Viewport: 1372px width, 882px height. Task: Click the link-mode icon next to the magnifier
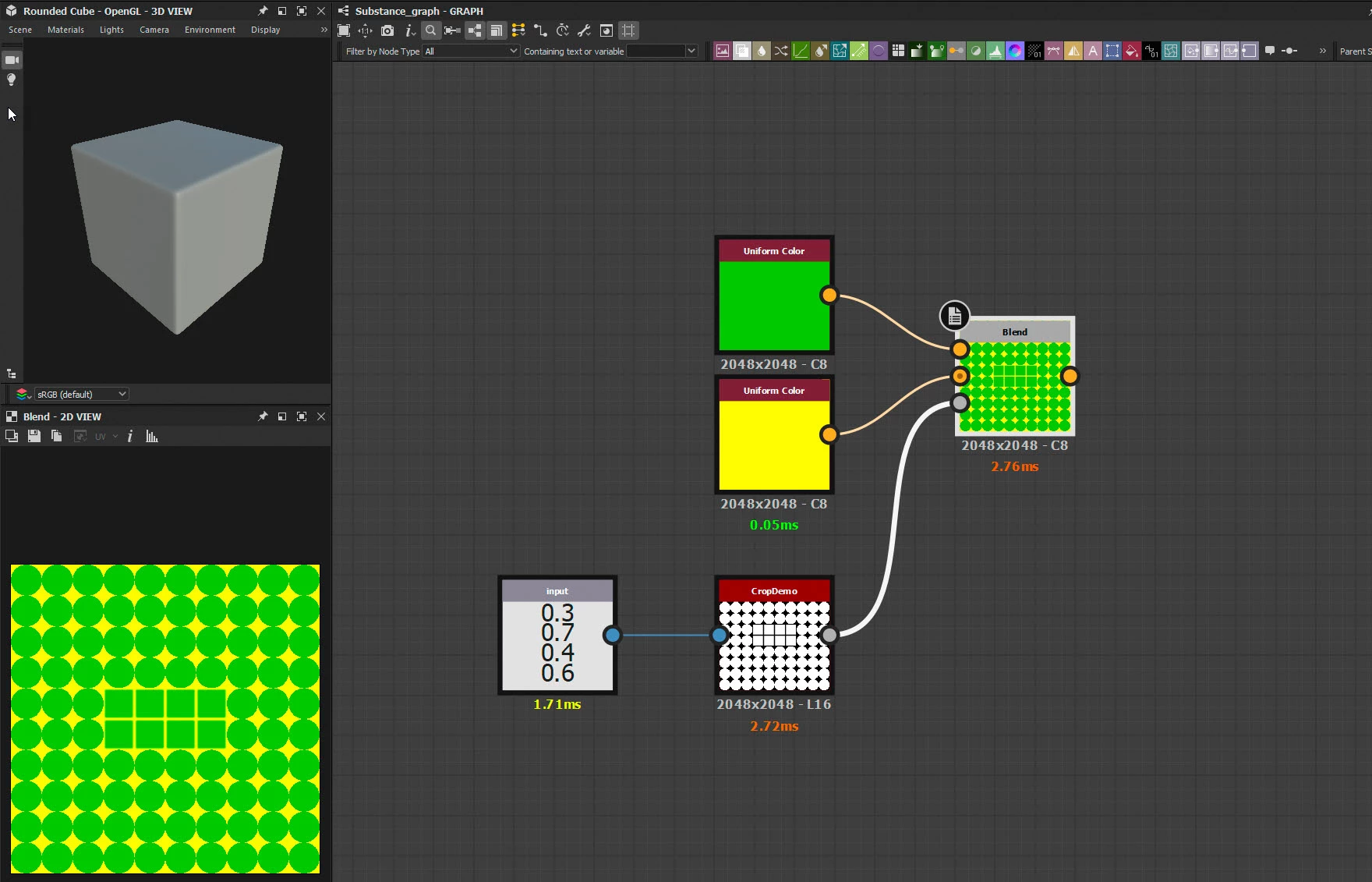click(452, 30)
